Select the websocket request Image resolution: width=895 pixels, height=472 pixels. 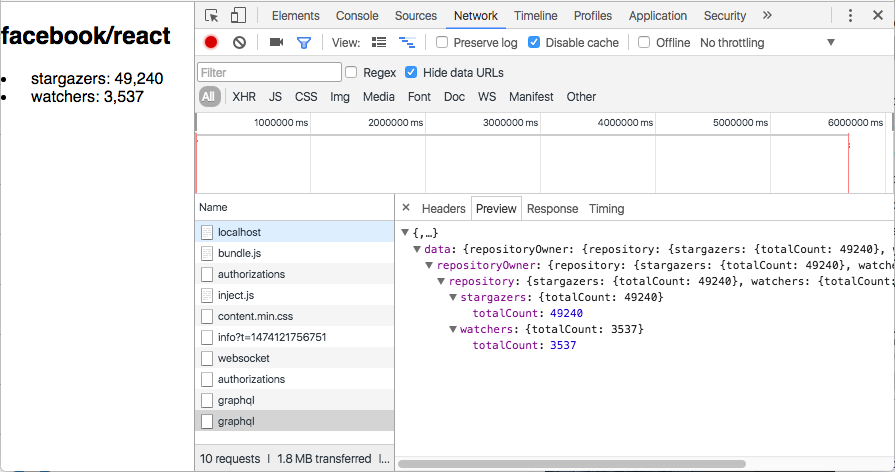click(x=295, y=358)
